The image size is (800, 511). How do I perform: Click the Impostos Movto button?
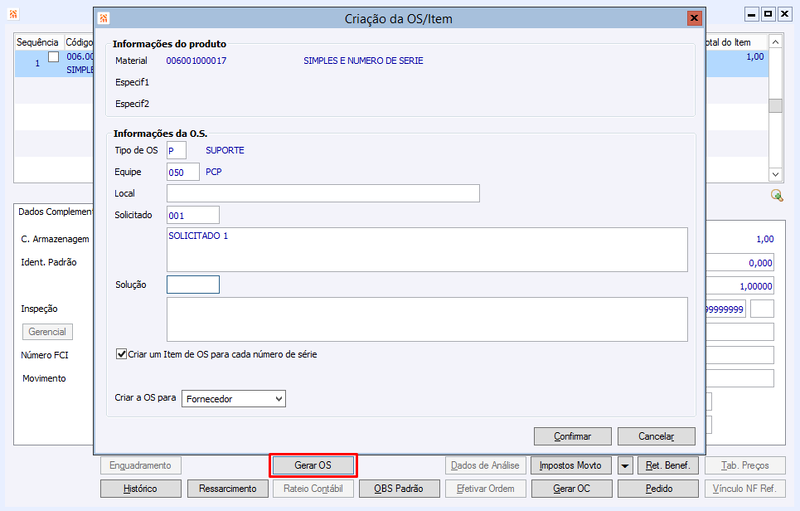pos(570,466)
